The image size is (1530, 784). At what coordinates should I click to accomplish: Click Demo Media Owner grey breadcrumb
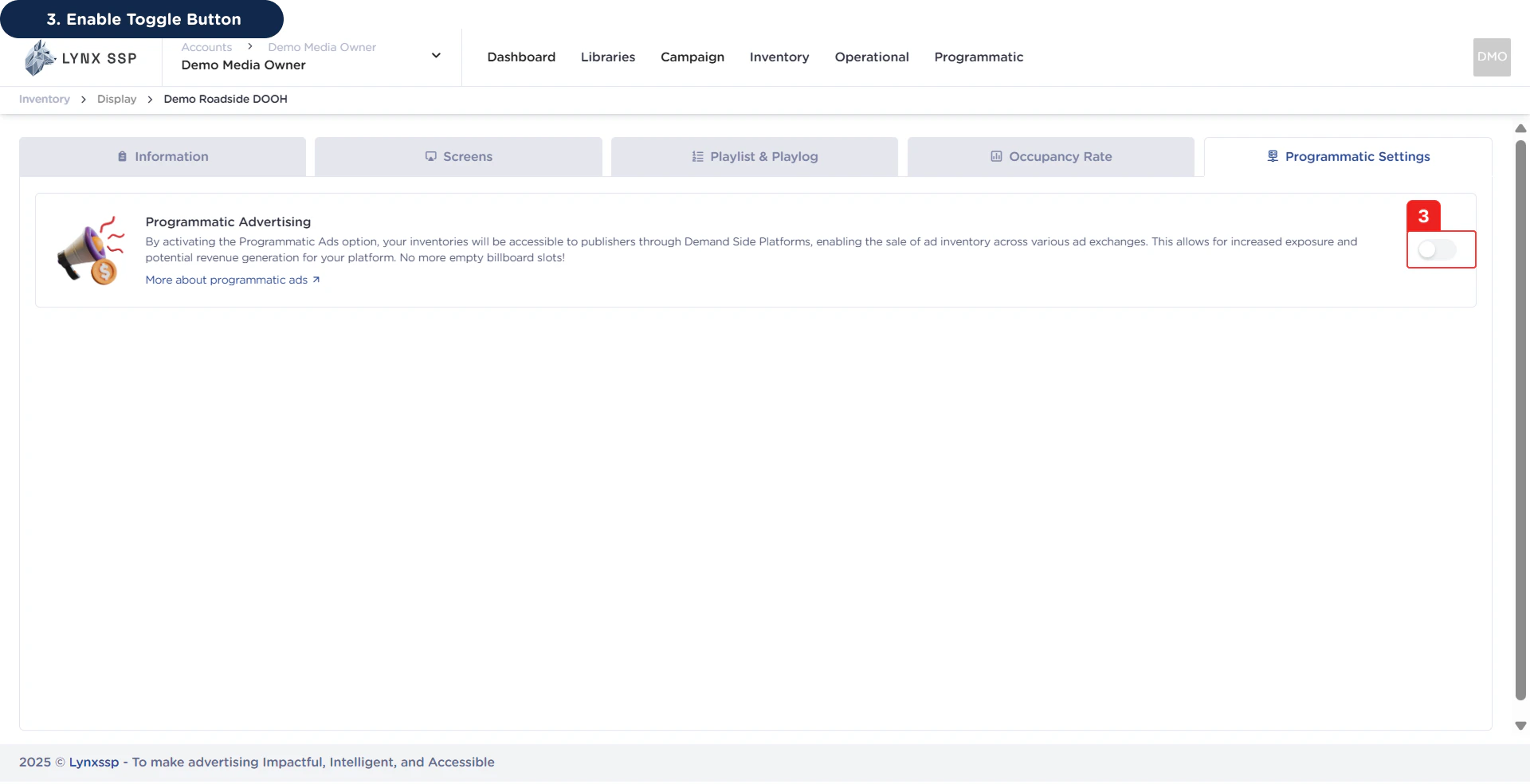click(x=322, y=48)
